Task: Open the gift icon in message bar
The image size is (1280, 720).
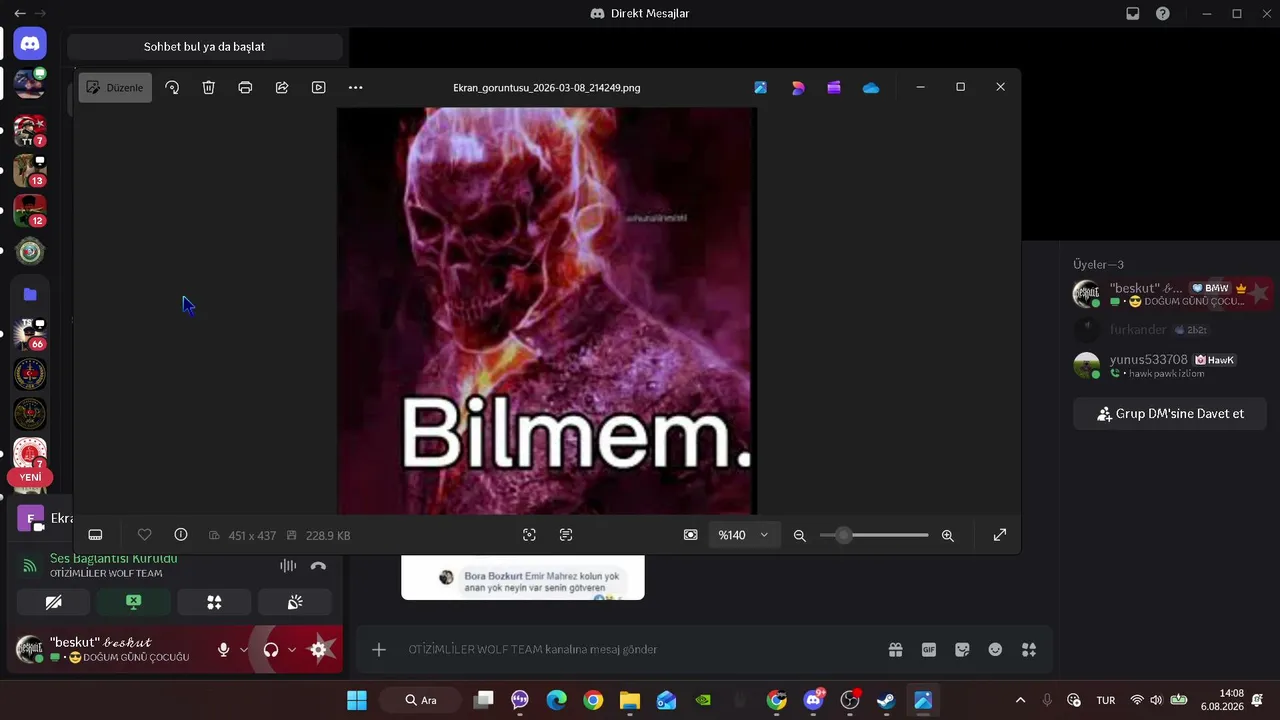Action: 895,650
